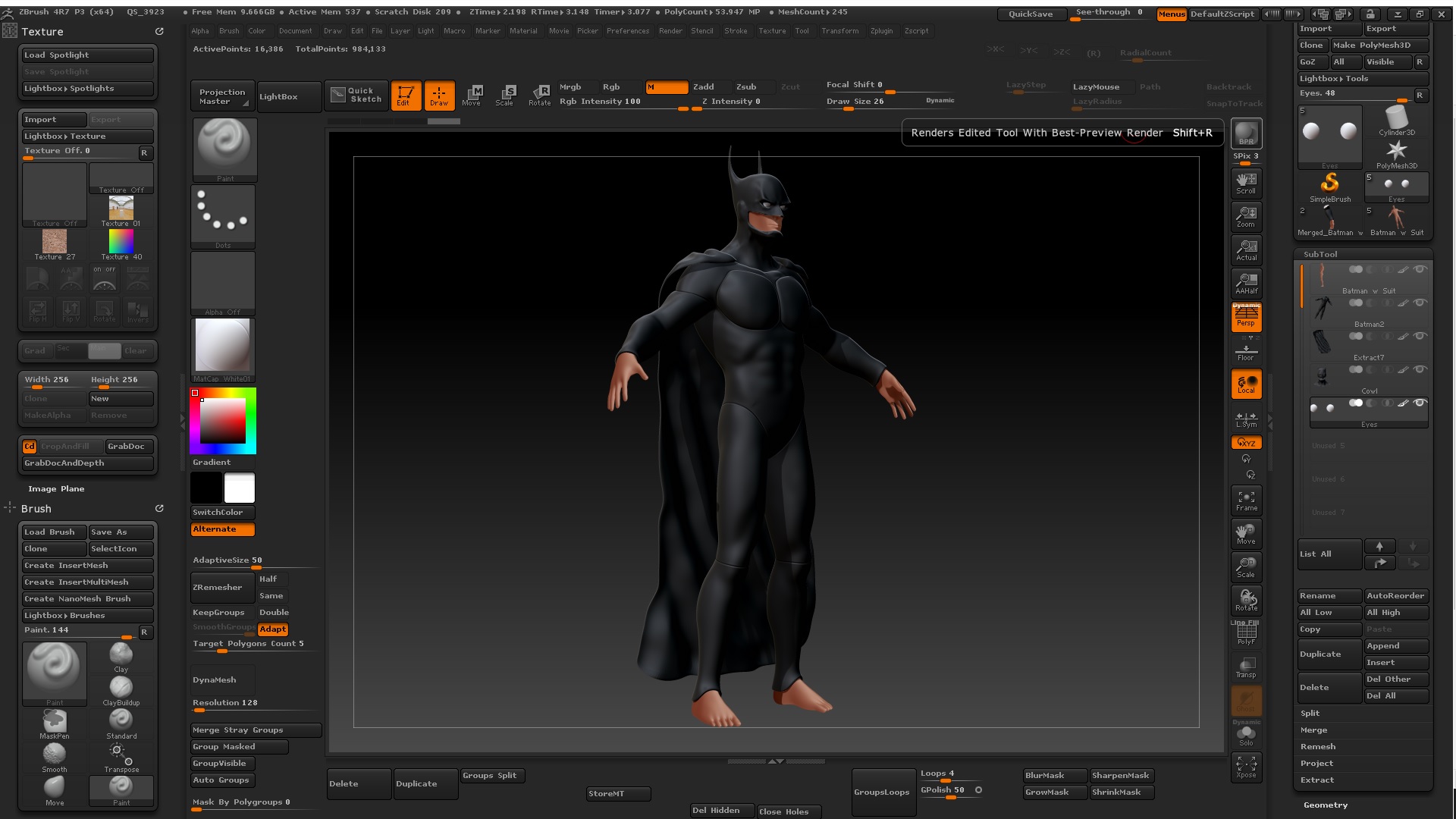Open the Lightbox Tools browser
Image resolution: width=1456 pixels, height=819 pixels.
(x=1363, y=78)
